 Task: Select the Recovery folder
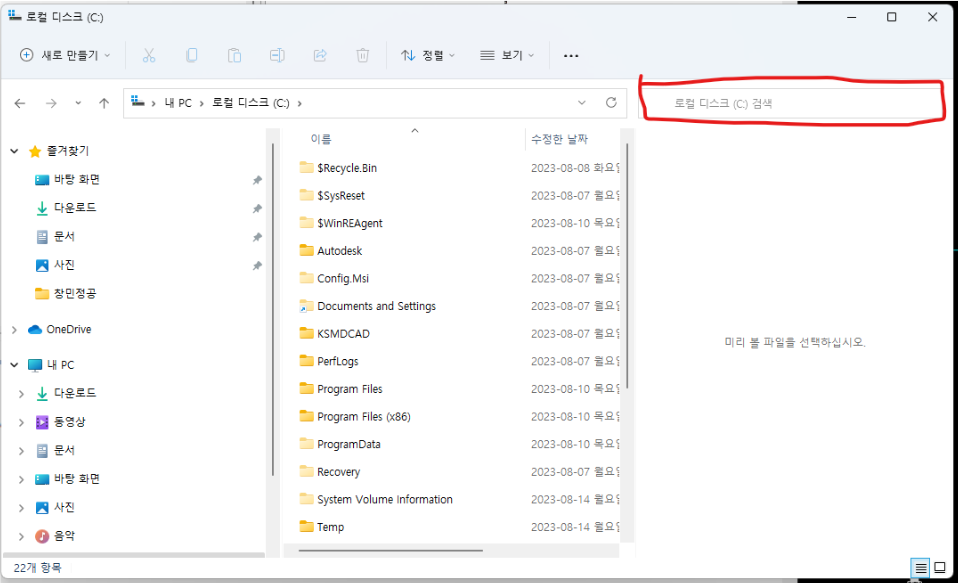pos(330,472)
